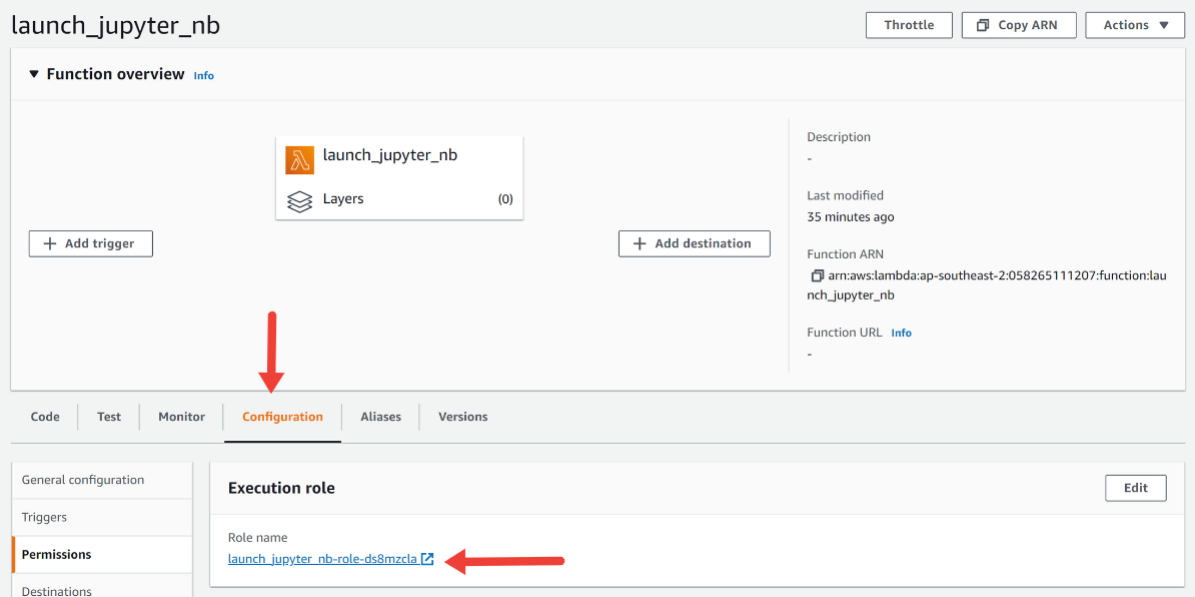Image resolution: width=1195 pixels, height=597 pixels.
Task: Go to the Monitor tab
Action: tap(181, 417)
